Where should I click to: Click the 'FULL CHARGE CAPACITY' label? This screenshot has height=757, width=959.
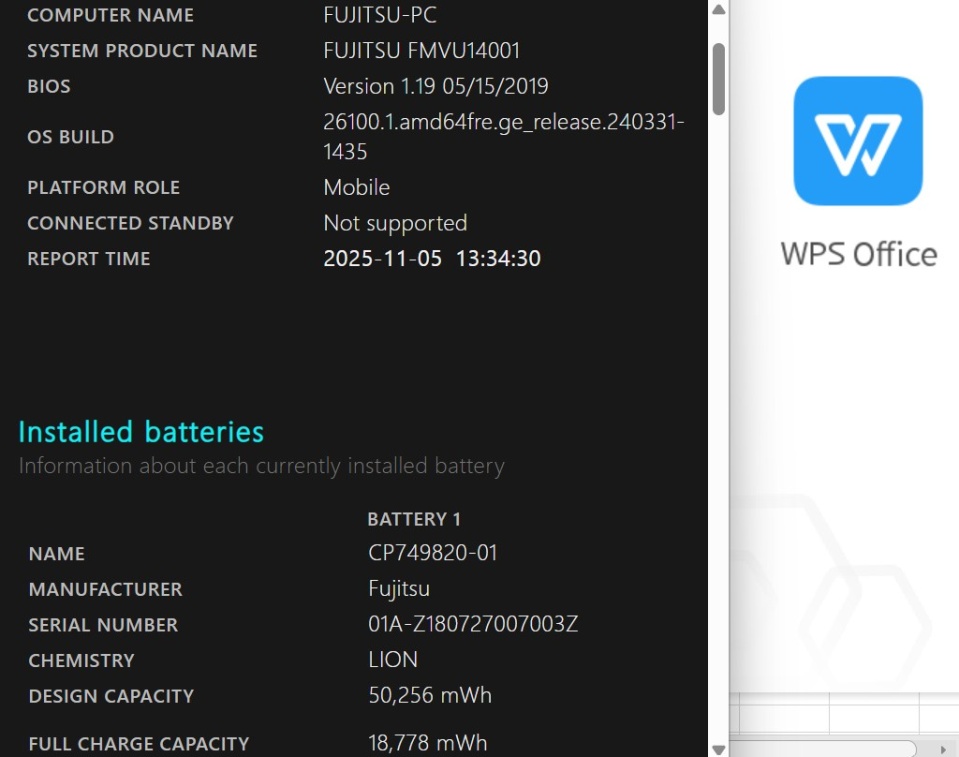(139, 744)
